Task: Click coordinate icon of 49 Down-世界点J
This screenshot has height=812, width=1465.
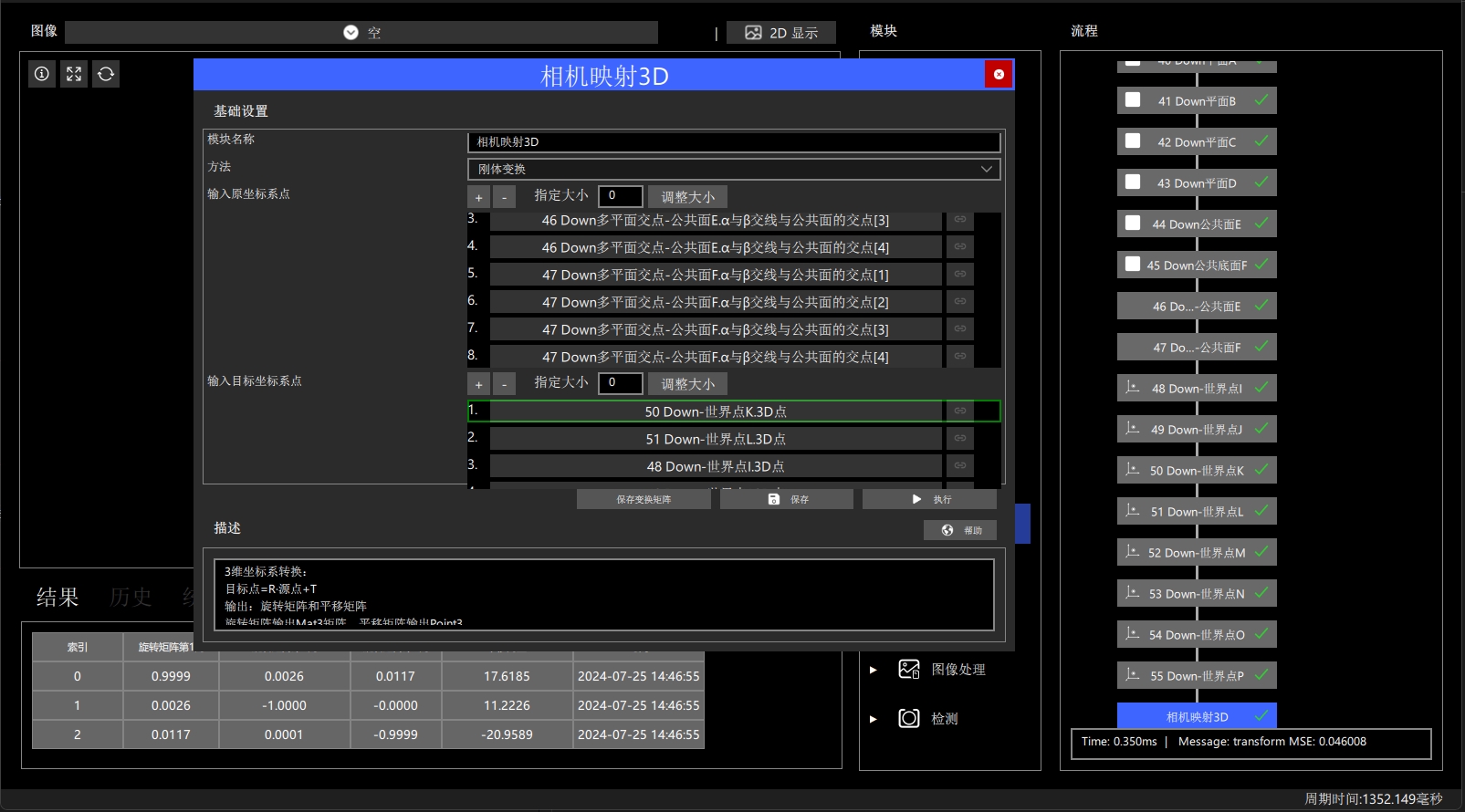Action: click(x=1133, y=429)
